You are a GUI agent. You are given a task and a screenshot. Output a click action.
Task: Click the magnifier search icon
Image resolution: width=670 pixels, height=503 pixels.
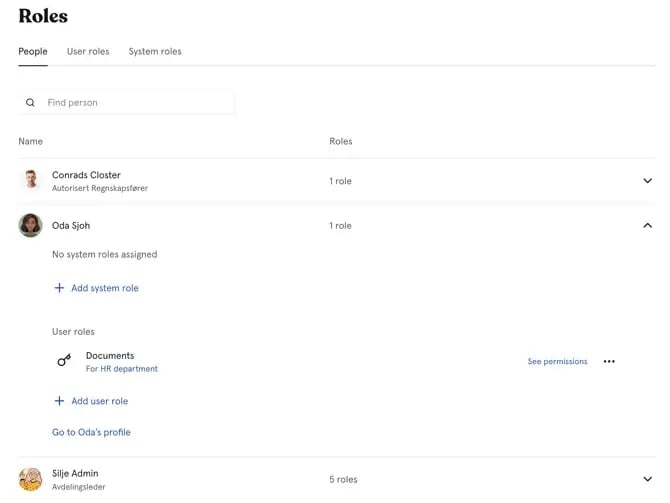click(30, 103)
